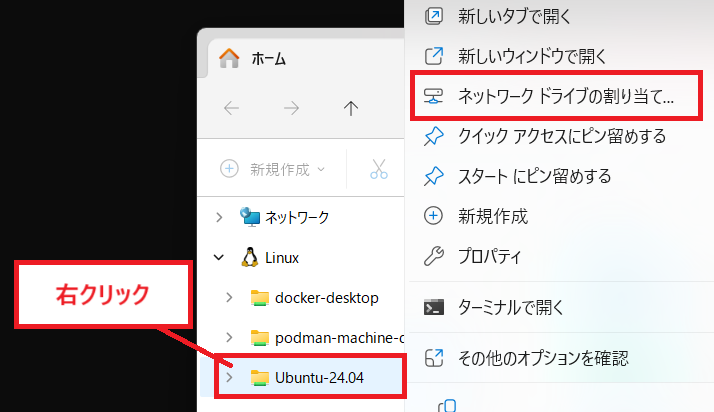Click the Home tab house icon

coord(229,58)
